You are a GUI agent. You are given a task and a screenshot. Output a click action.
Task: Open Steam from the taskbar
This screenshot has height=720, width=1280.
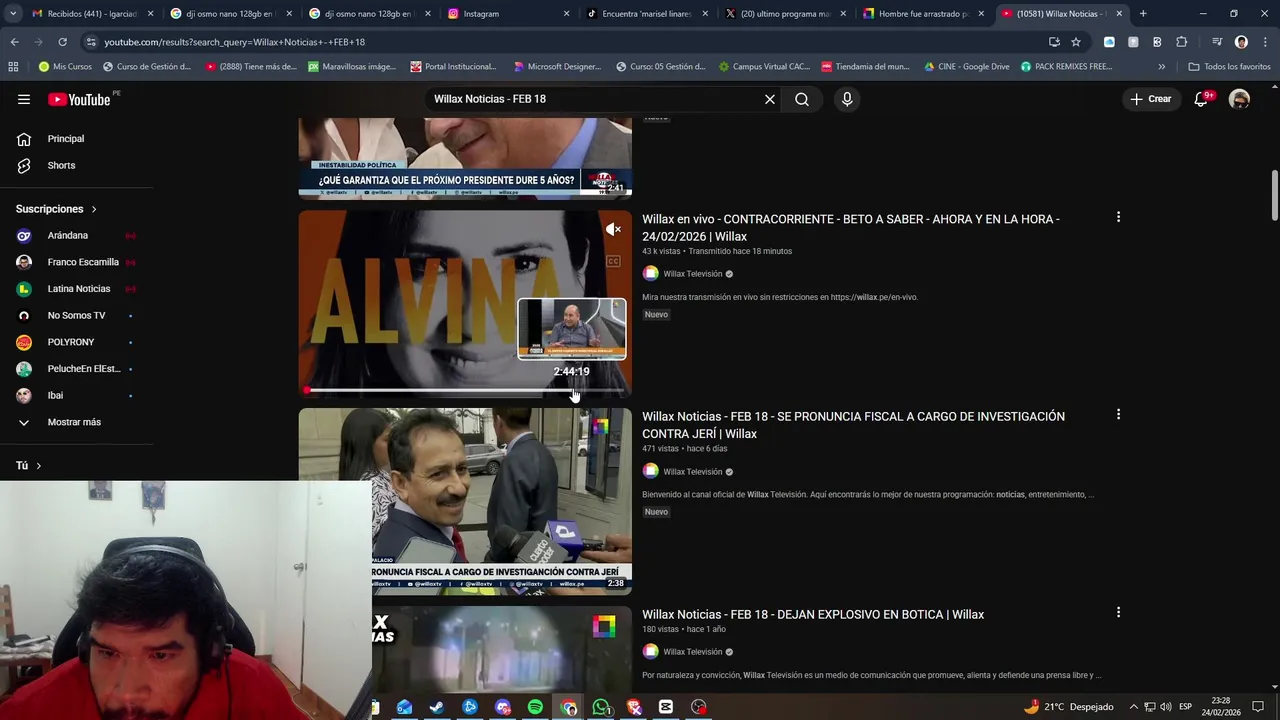click(x=437, y=707)
